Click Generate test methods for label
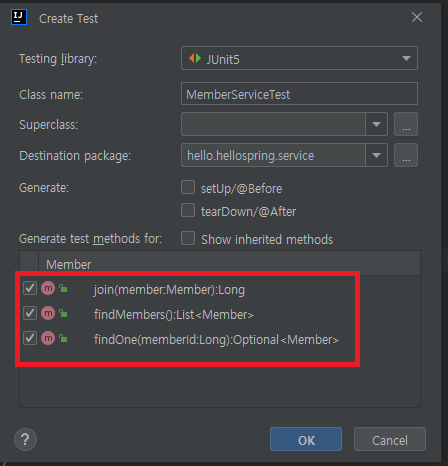The image size is (448, 466). pyautogui.click(x=90, y=239)
